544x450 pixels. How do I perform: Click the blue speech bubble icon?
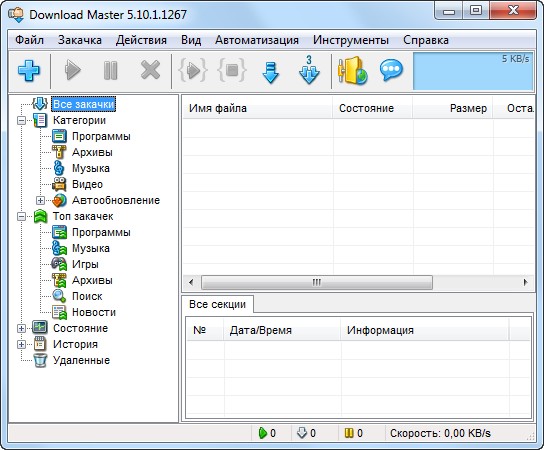[x=391, y=70]
